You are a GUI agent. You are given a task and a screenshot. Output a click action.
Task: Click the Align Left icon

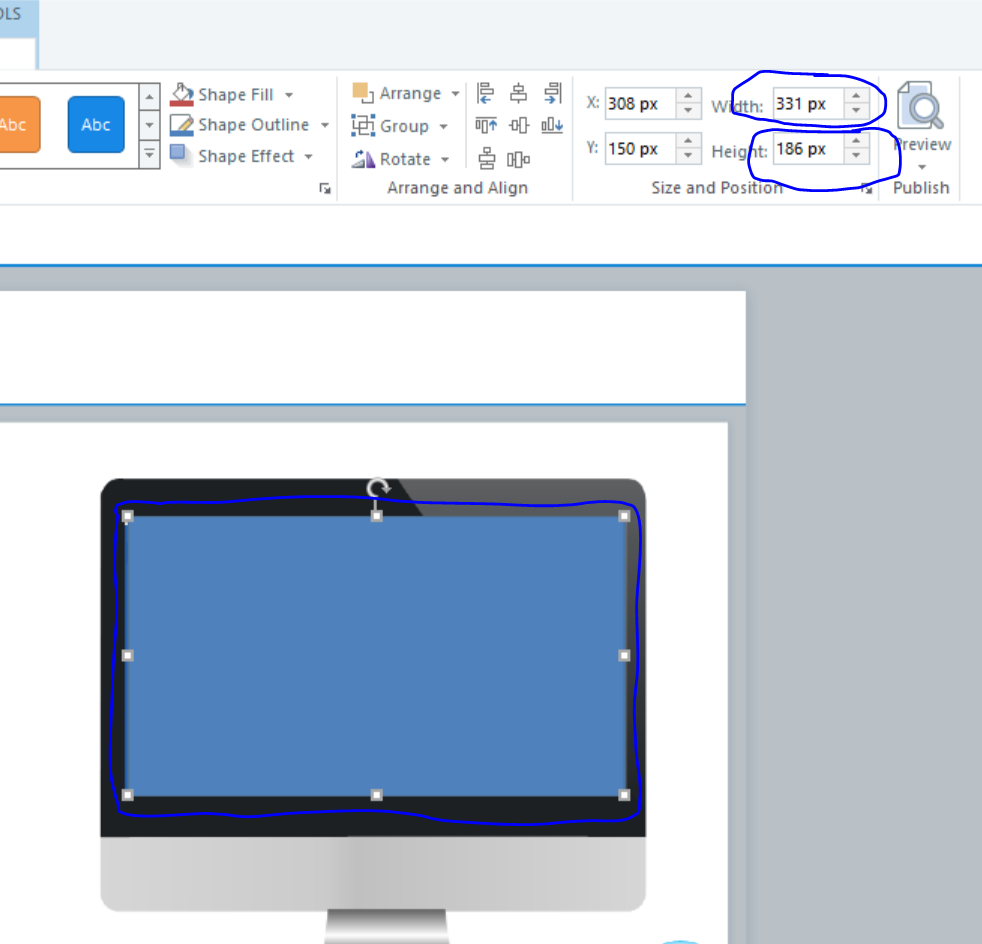(x=485, y=93)
